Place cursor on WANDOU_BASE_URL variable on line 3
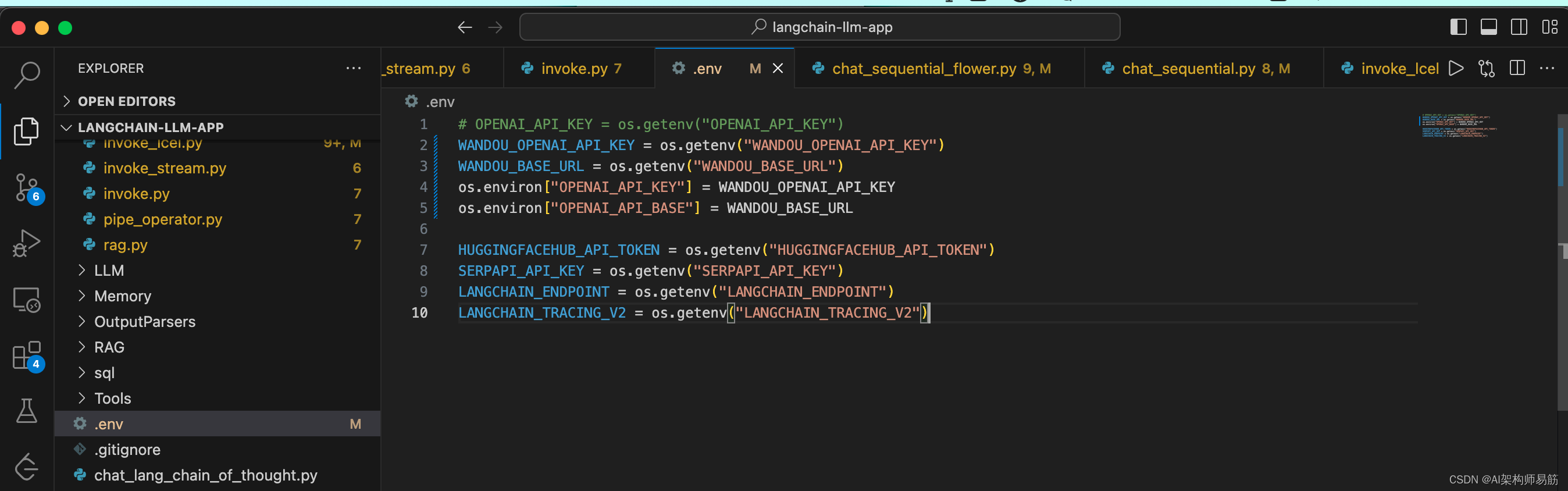Screen dimensions: 1568x491 pos(521,166)
